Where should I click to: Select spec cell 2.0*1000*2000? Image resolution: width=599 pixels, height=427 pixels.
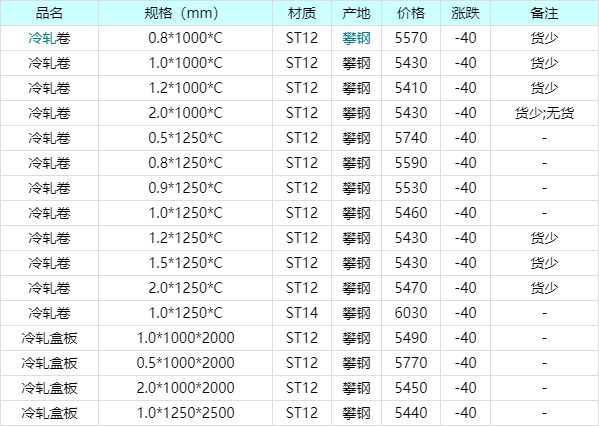click(x=185, y=388)
